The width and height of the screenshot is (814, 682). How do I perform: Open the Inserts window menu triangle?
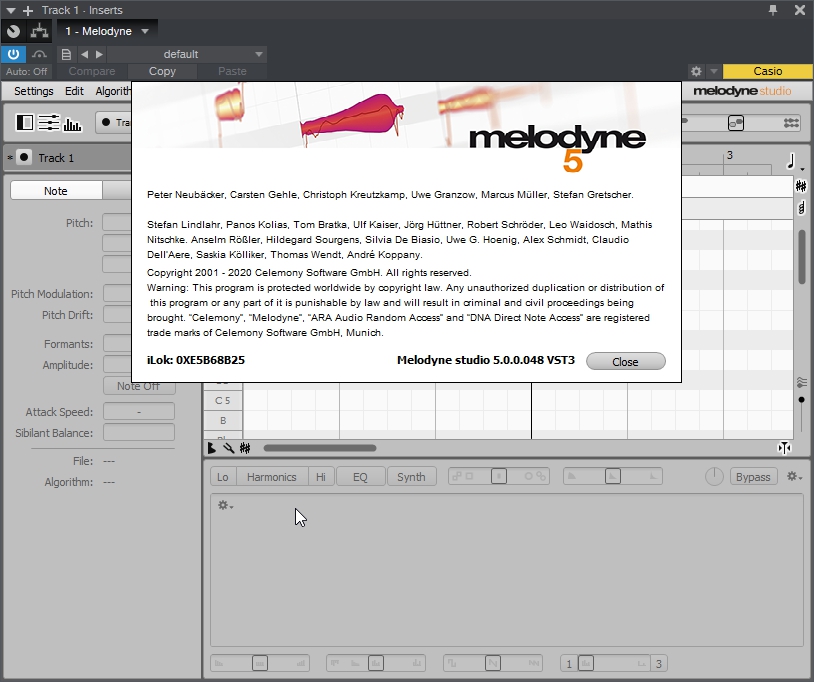[x=10, y=10]
